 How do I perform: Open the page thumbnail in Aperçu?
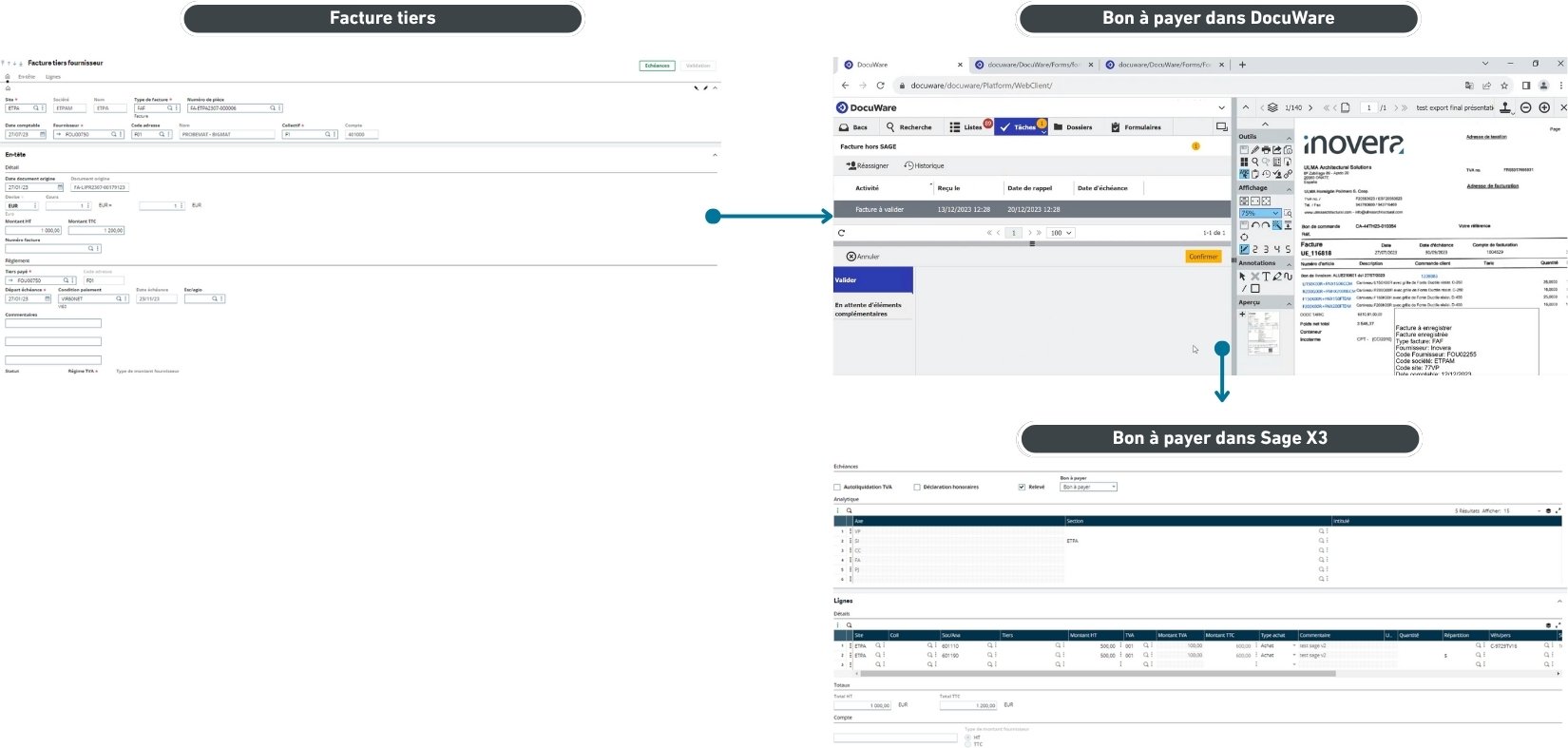coord(1263,332)
